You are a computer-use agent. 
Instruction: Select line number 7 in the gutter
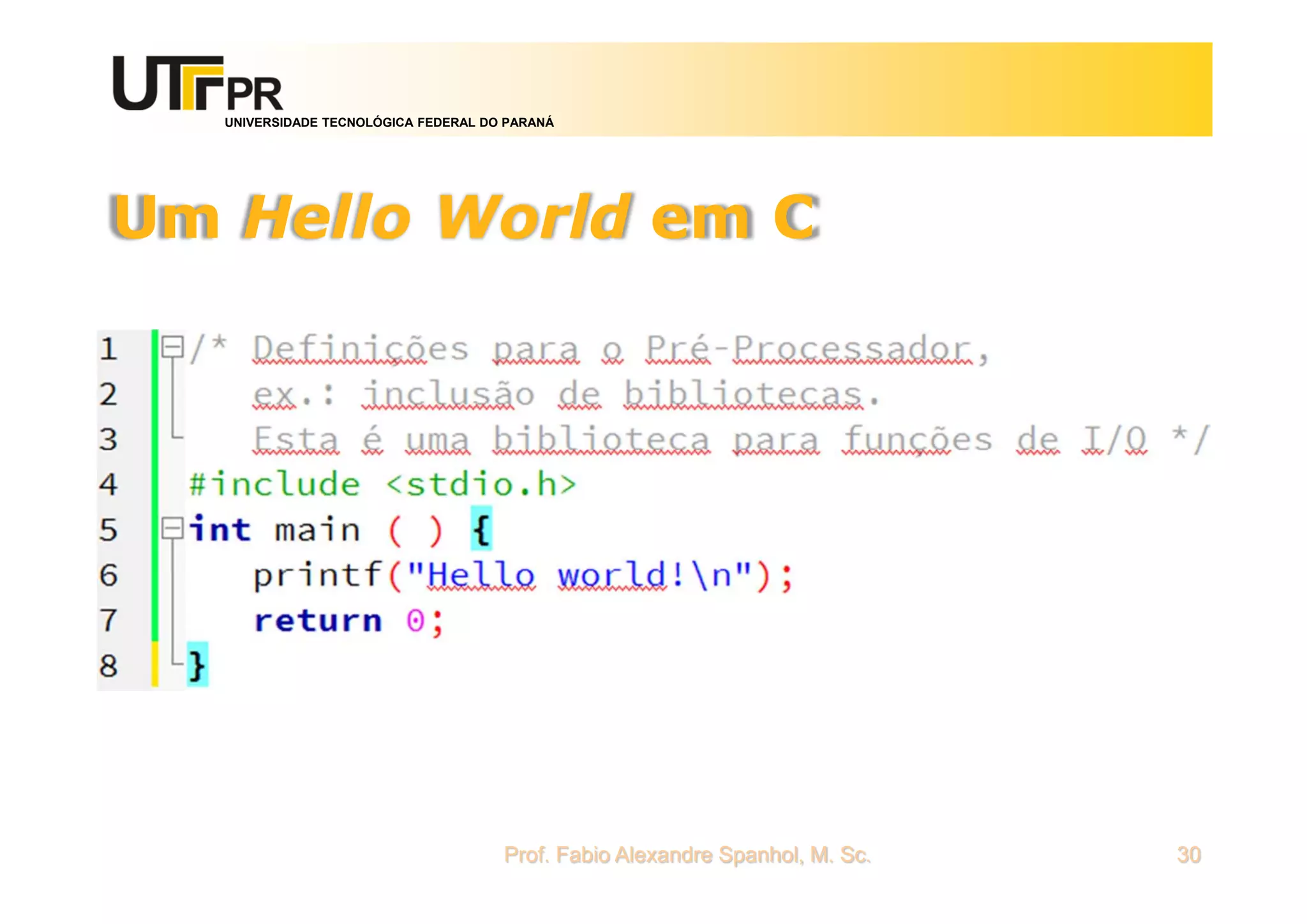click(108, 620)
